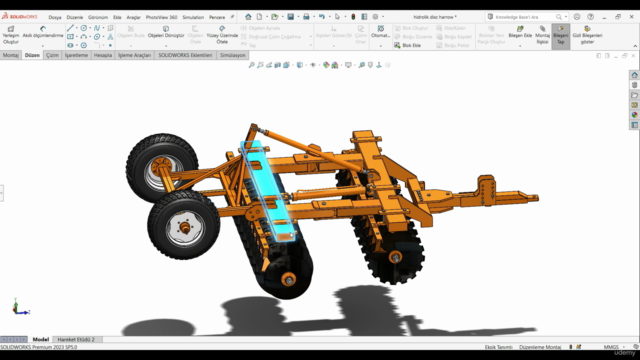Click Zoom to Area icon
Viewport: 640px width, 360px height.
[x=260, y=65]
